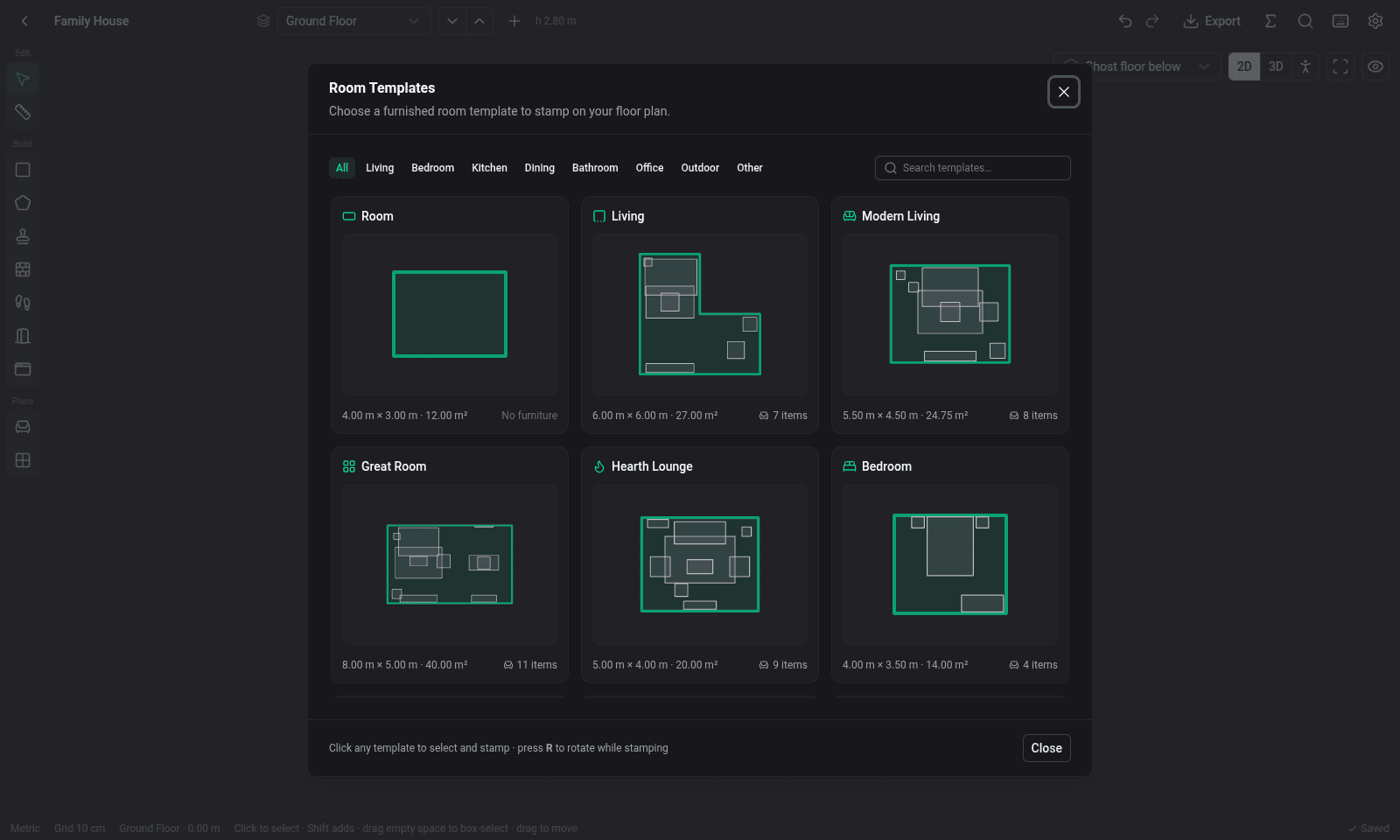The width and height of the screenshot is (1400, 840).
Task: Add a new floor with plus
Action: pos(514,21)
